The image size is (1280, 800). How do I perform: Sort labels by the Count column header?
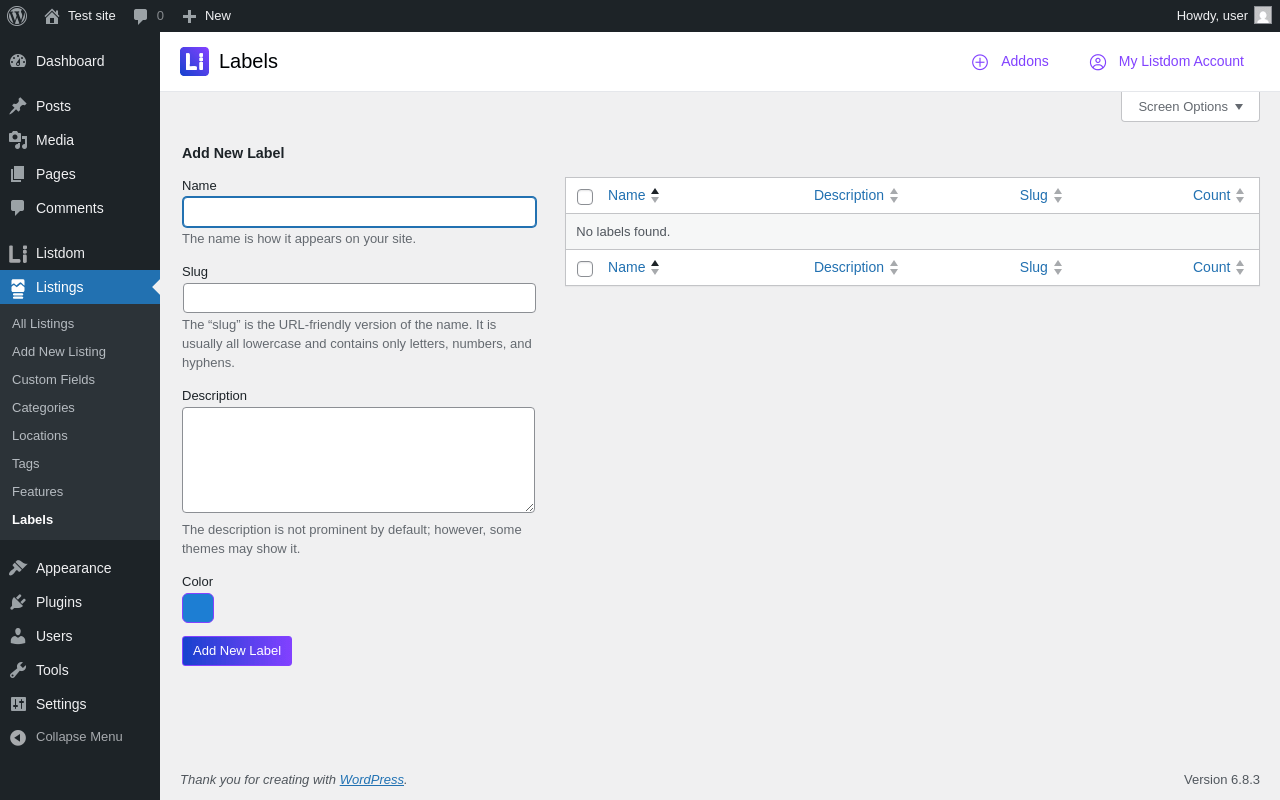pyautogui.click(x=1211, y=195)
